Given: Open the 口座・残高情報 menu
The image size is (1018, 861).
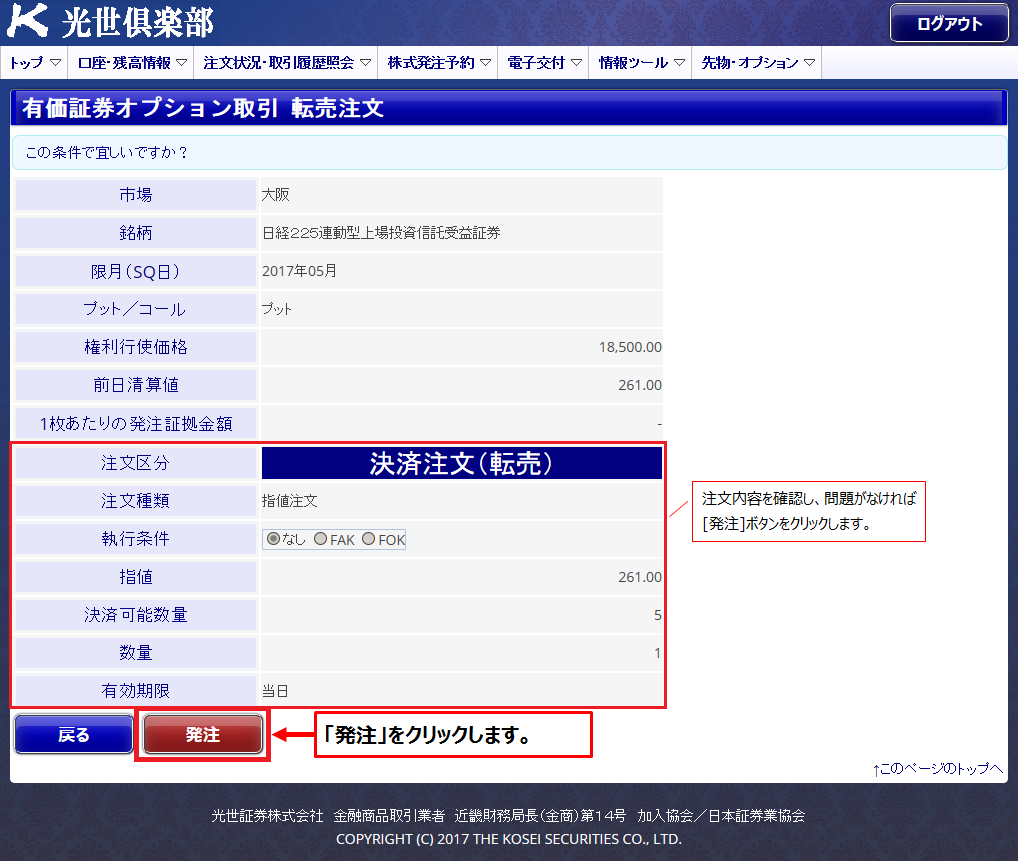Looking at the screenshot, I should pos(131,62).
